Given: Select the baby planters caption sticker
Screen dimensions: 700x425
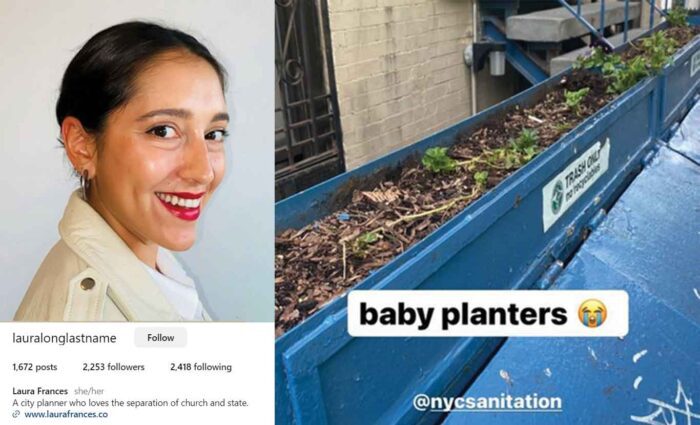Looking at the screenshot, I should tap(488, 313).
